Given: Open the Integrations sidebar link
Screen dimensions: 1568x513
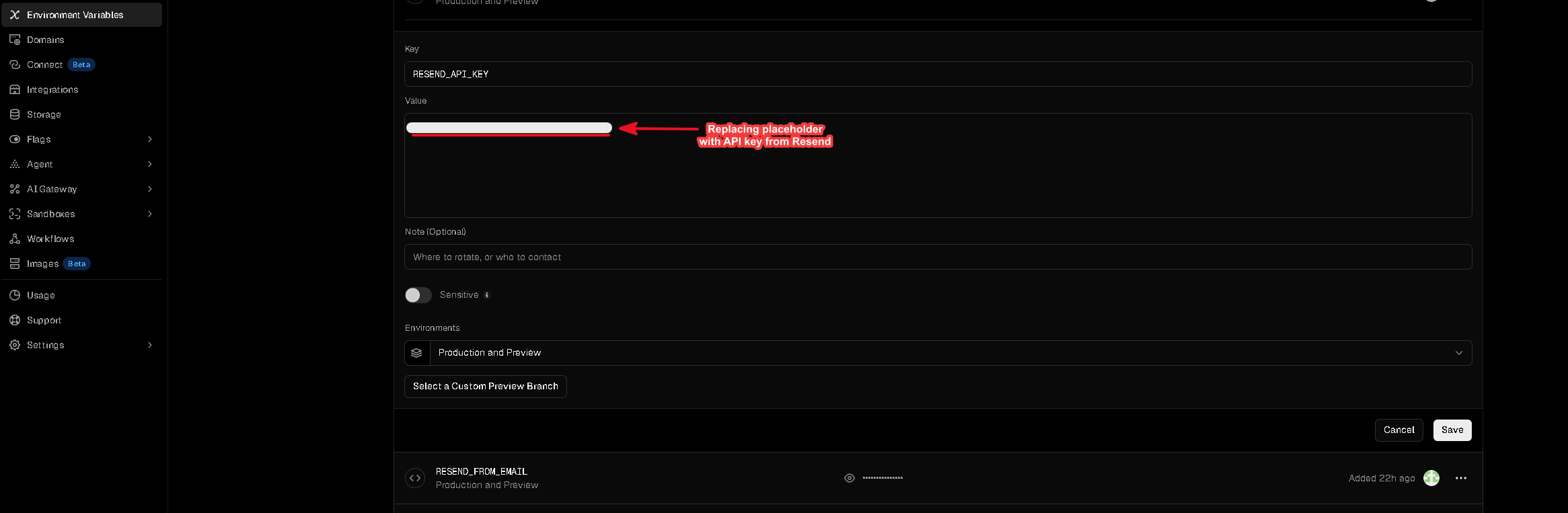Looking at the screenshot, I should [82, 89].
